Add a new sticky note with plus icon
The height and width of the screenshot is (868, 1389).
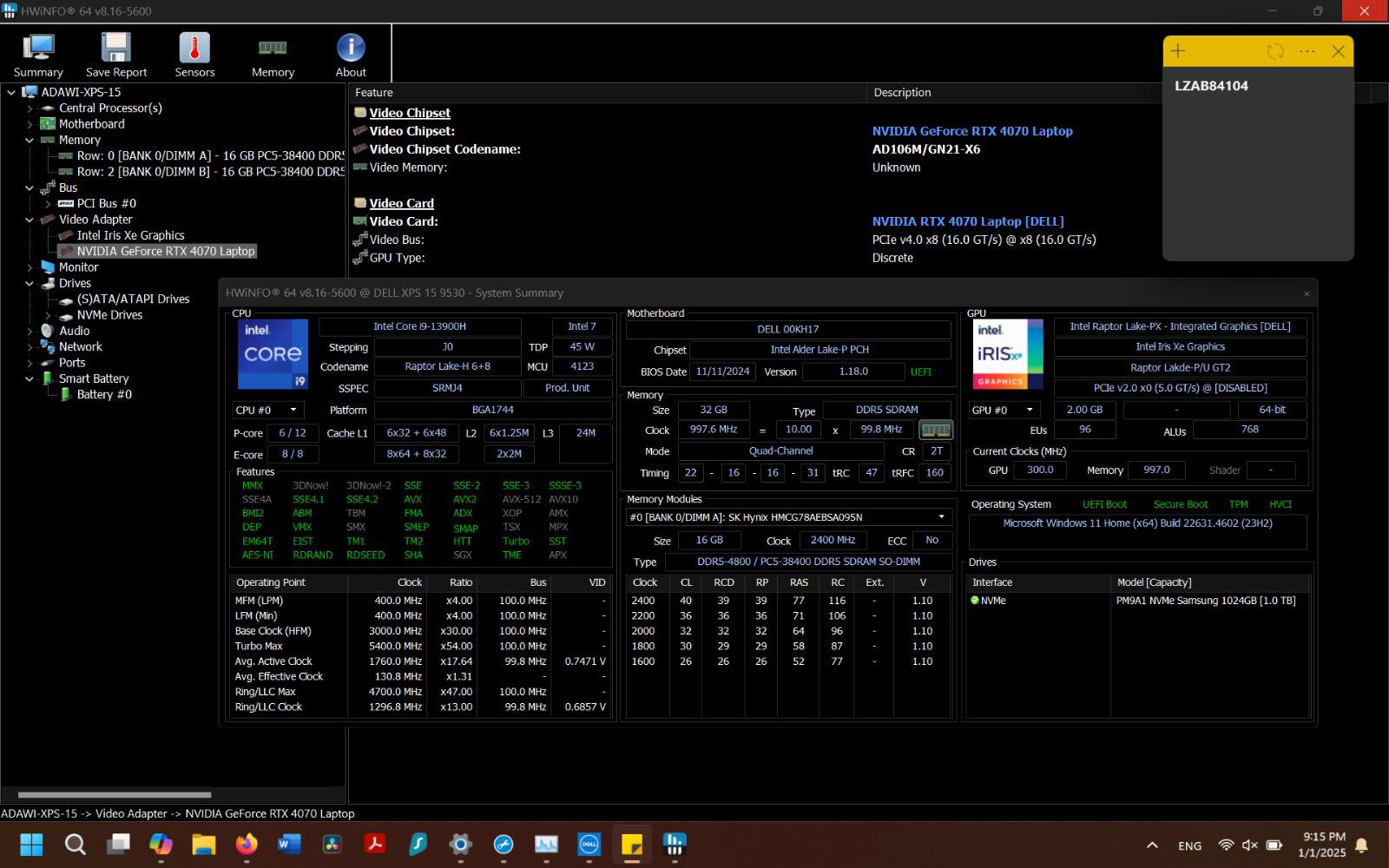pyautogui.click(x=1178, y=51)
